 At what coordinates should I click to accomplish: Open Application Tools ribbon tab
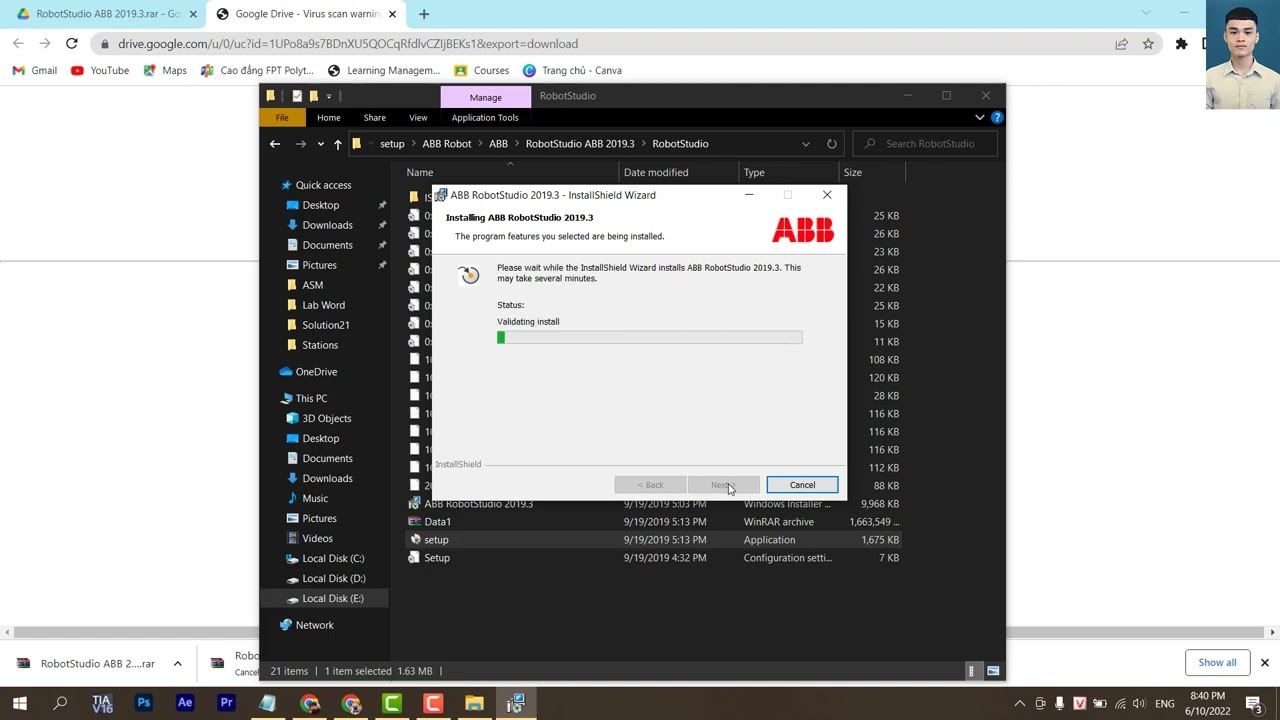coord(485,117)
